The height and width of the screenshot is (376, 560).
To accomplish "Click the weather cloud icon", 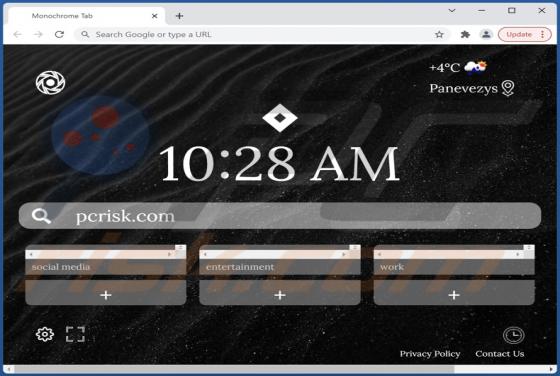I will pyautogui.click(x=475, y=66).
